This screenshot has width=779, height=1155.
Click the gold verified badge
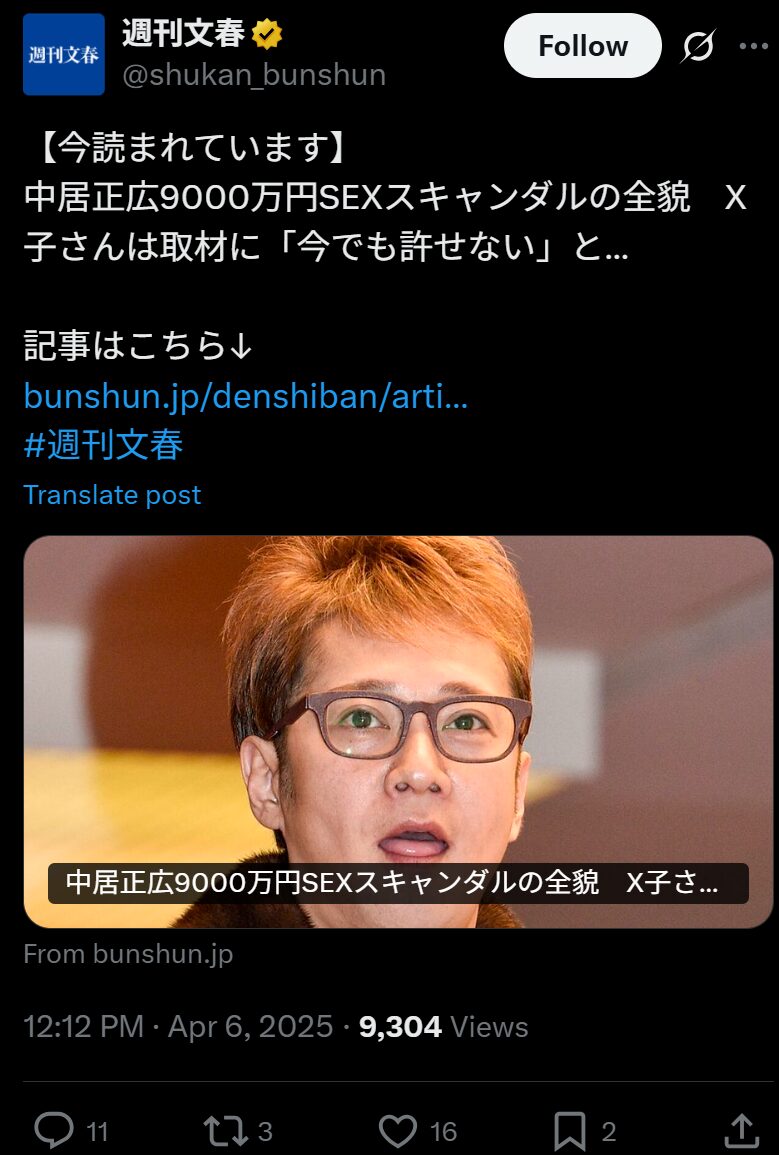267,34
